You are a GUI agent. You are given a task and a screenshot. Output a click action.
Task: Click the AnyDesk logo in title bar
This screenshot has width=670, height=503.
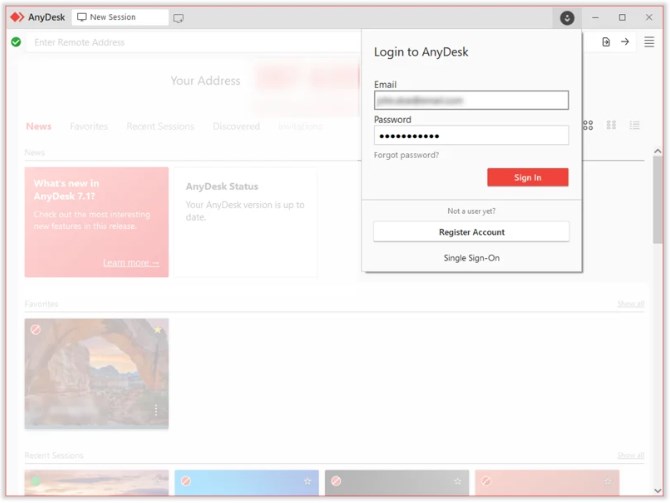click(x=17, y=17)
